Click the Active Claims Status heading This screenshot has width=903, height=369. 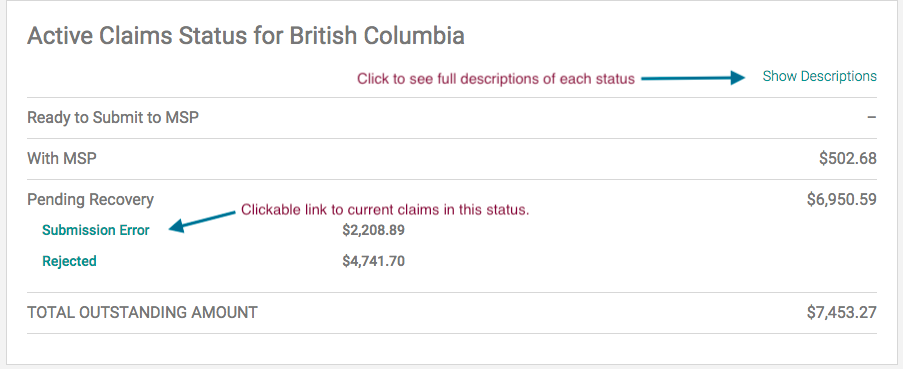pyautogui.click(x=246, y=36)
